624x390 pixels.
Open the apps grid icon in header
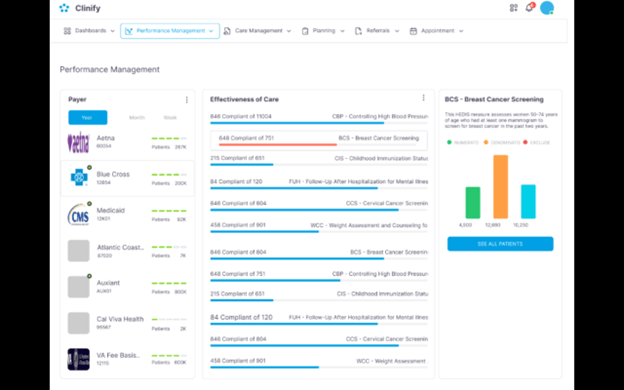coord(513,8)
